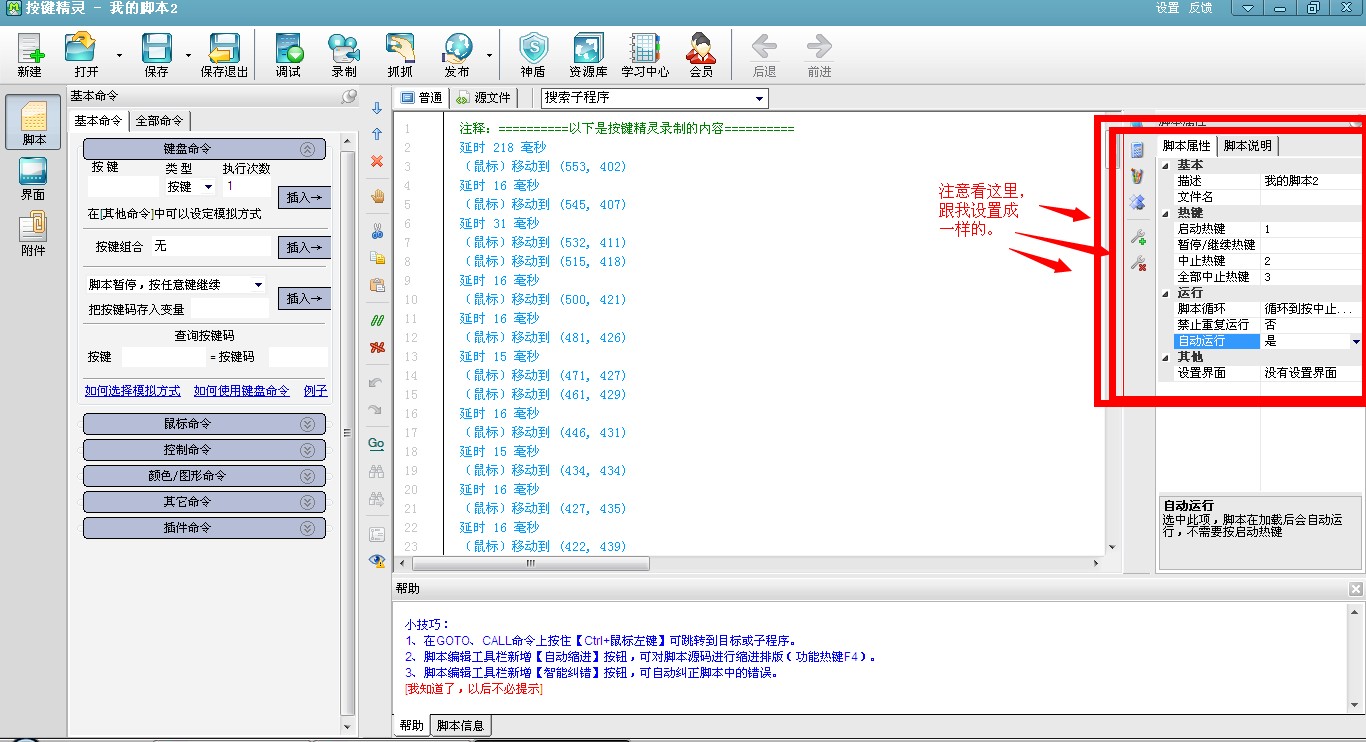This screenshot has height=742, width=1366.
Task: Switch to 源文件 source tab
Action: point(483,98)
